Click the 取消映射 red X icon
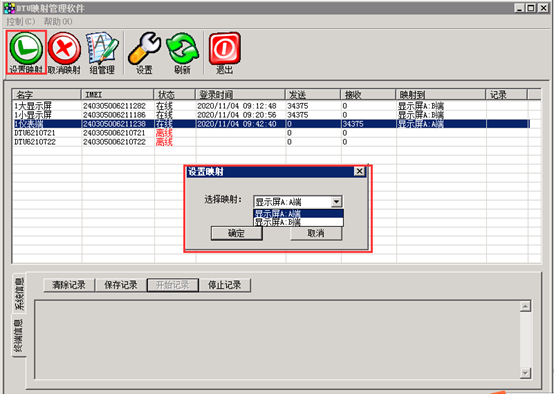 64,48
